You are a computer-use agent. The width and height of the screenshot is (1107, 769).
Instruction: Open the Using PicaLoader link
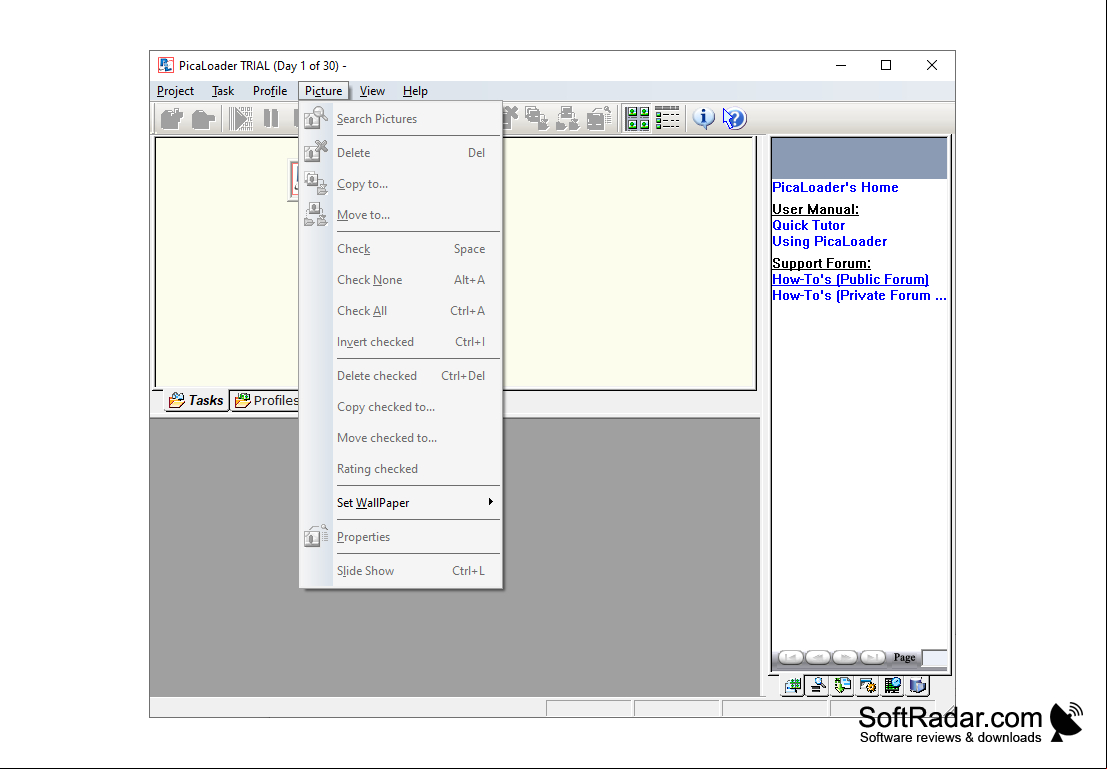(x=830, y=242)
